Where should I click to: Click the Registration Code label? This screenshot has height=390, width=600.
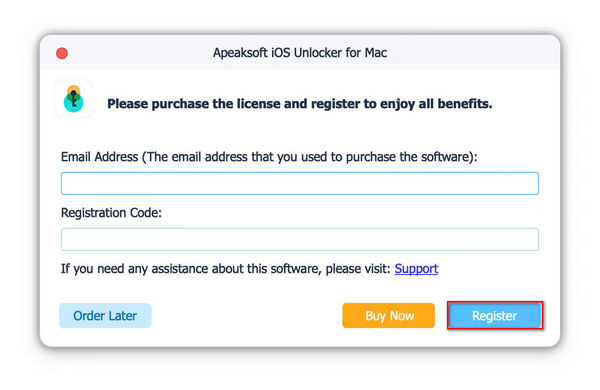tap(111, 213)
